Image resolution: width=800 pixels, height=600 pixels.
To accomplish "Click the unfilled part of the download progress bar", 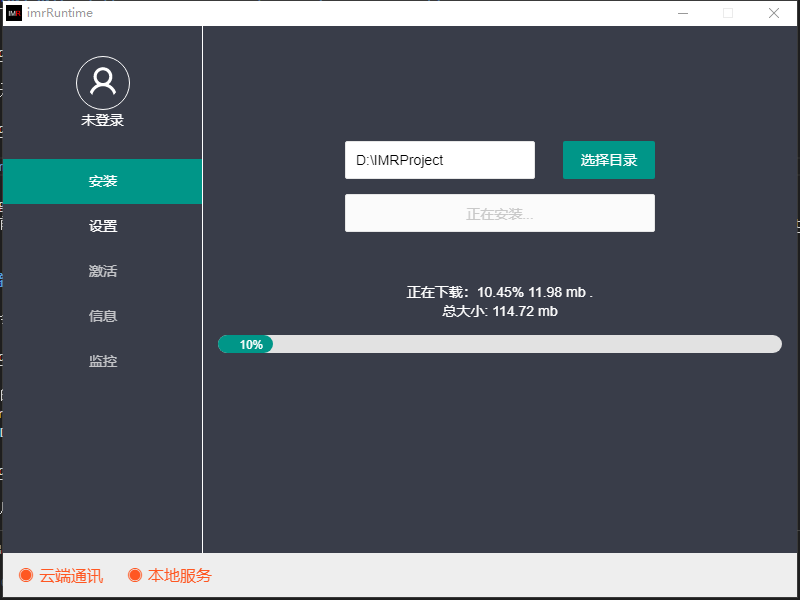I will [x=525, y=344].
